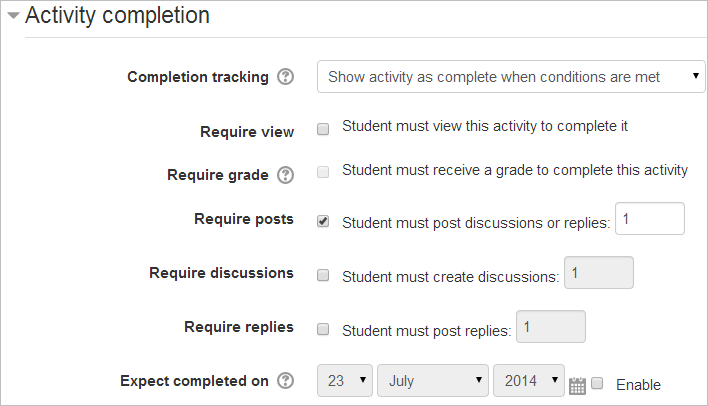Check the Require replies checkbox

coord(323,329)
